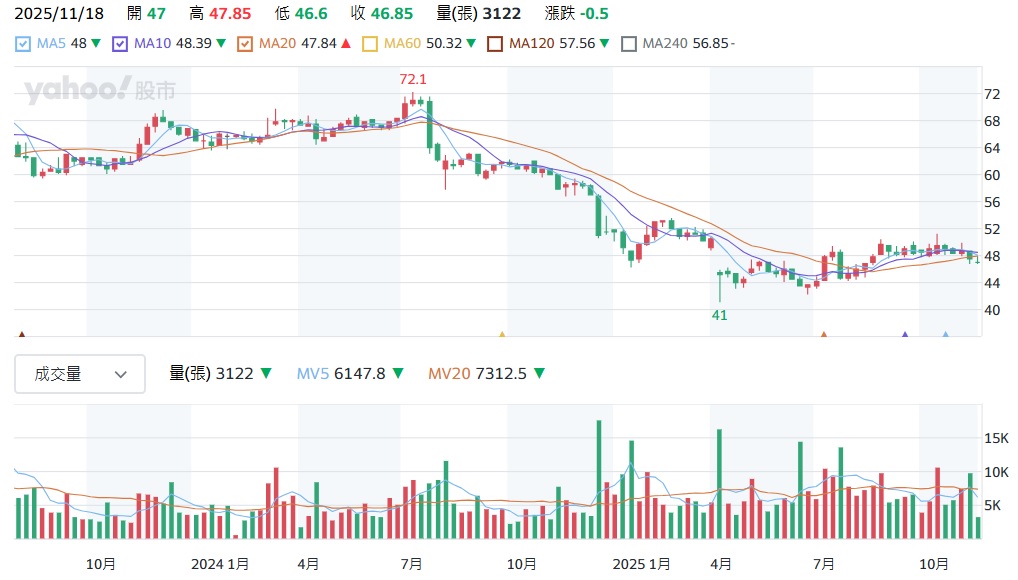Turn on the MA120 checkbox
1018x580 pixels.
click(495, 44)
